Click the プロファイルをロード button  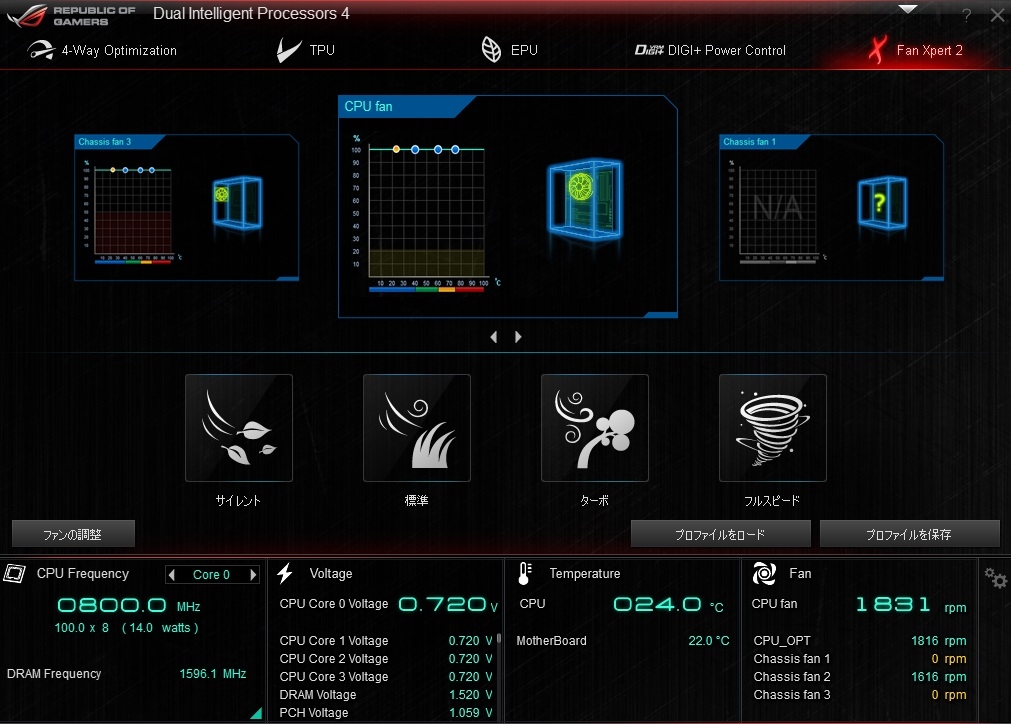click(x=720, y=534)
